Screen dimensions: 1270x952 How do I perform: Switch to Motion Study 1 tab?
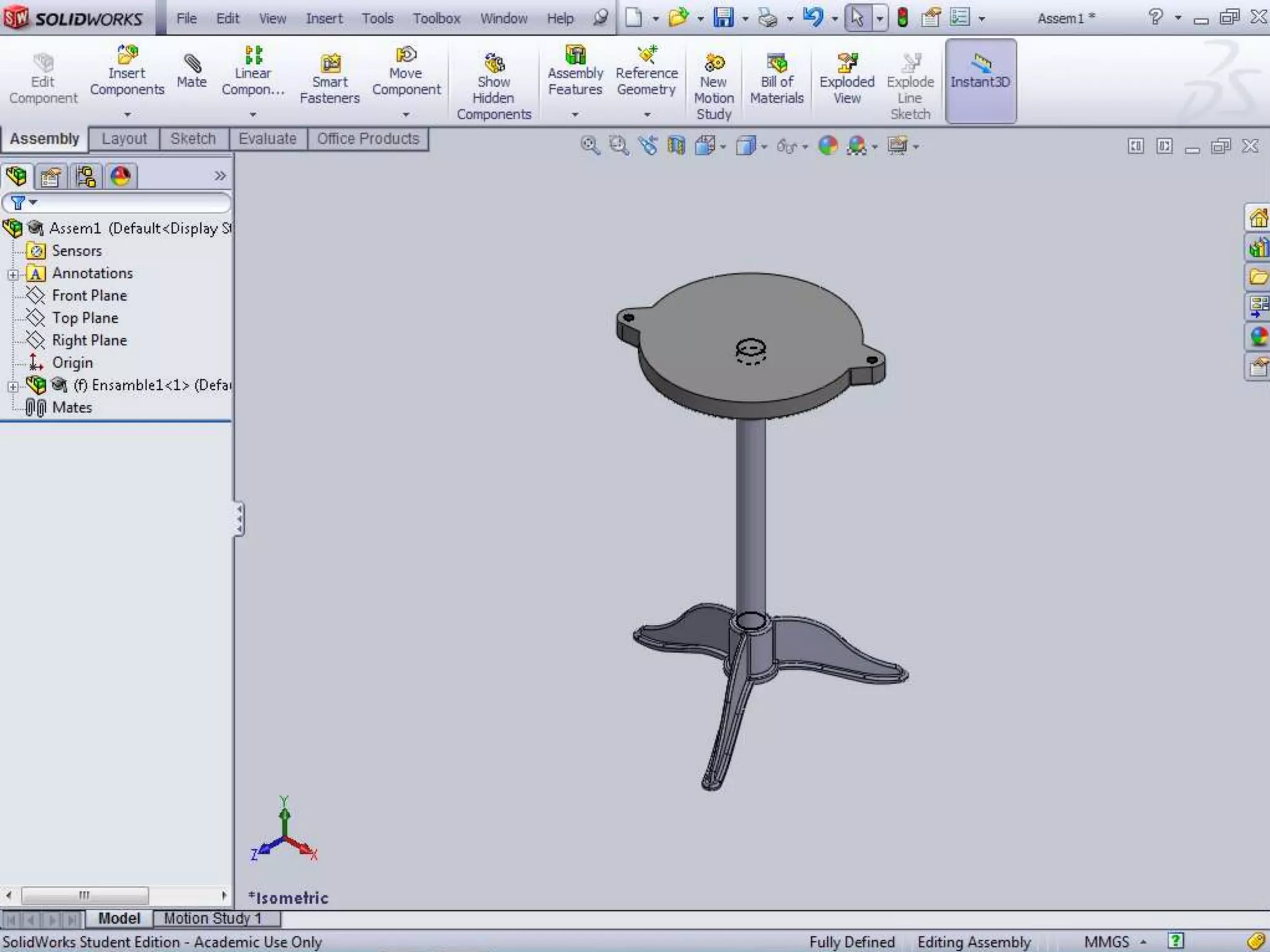[213, 918]
